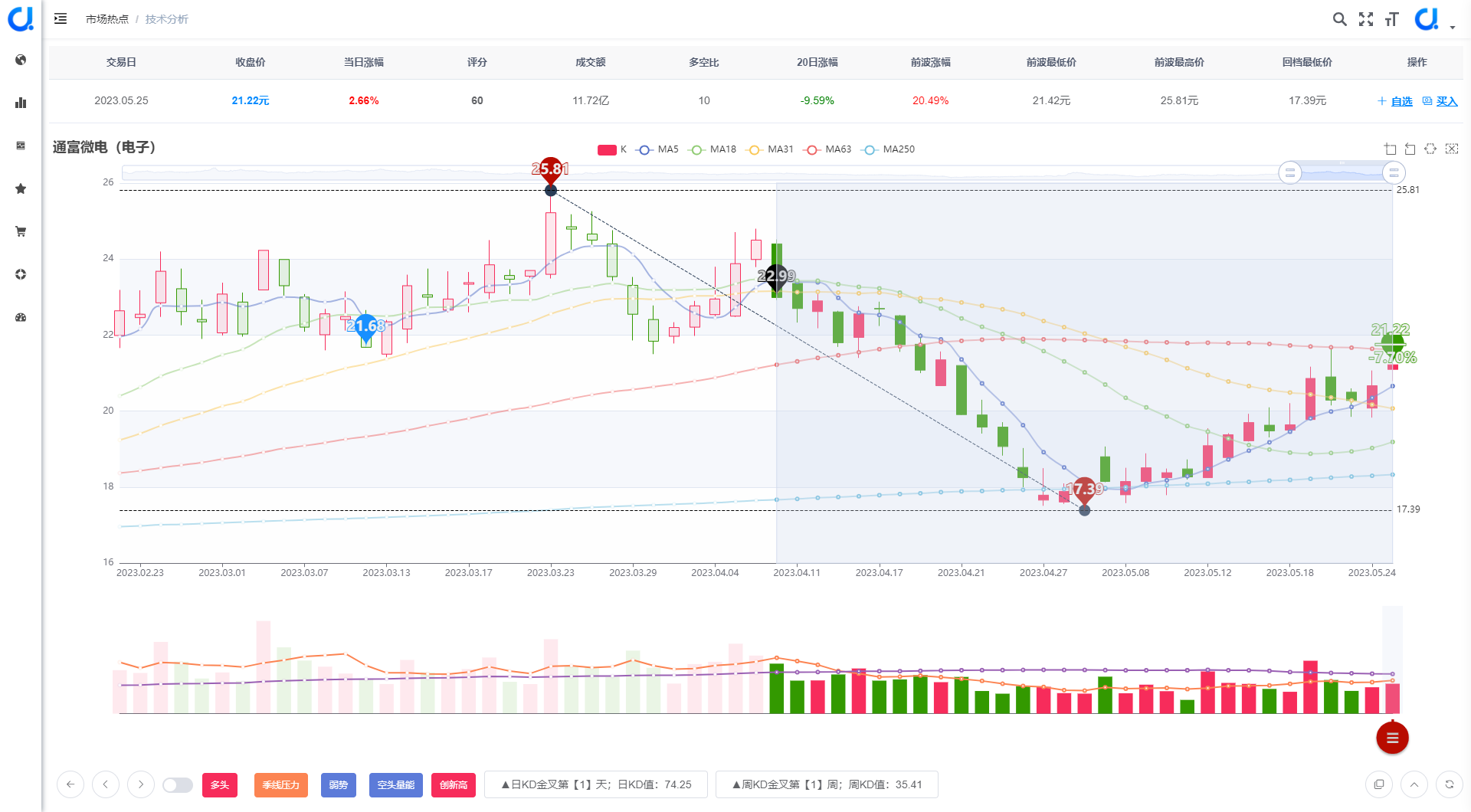Open the target circle icon in sidebar

[x=21, y=274]
